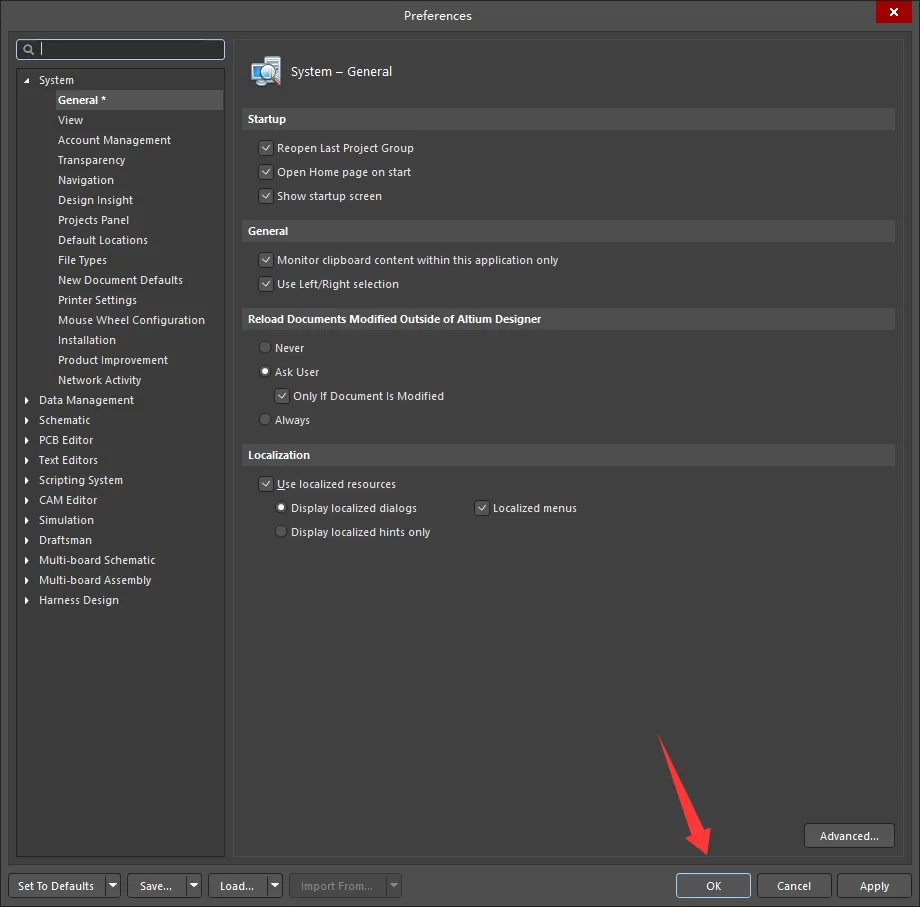The width and height of the screenshot is (920, 907).
Task: Open the Import From dropdown arrow
Action: point(394,885)
